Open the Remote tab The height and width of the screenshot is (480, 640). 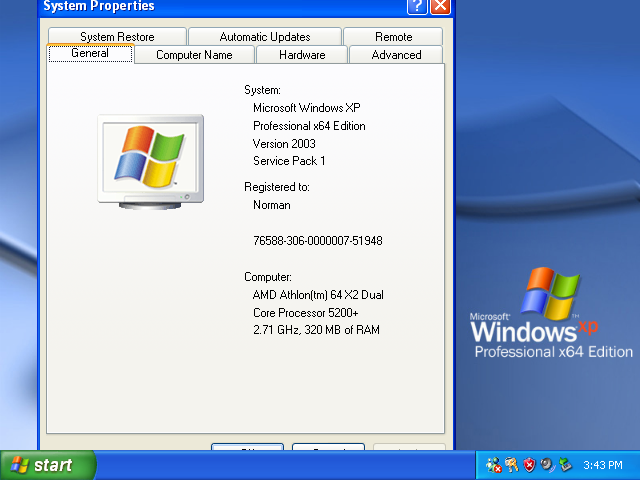coord(393,37)
